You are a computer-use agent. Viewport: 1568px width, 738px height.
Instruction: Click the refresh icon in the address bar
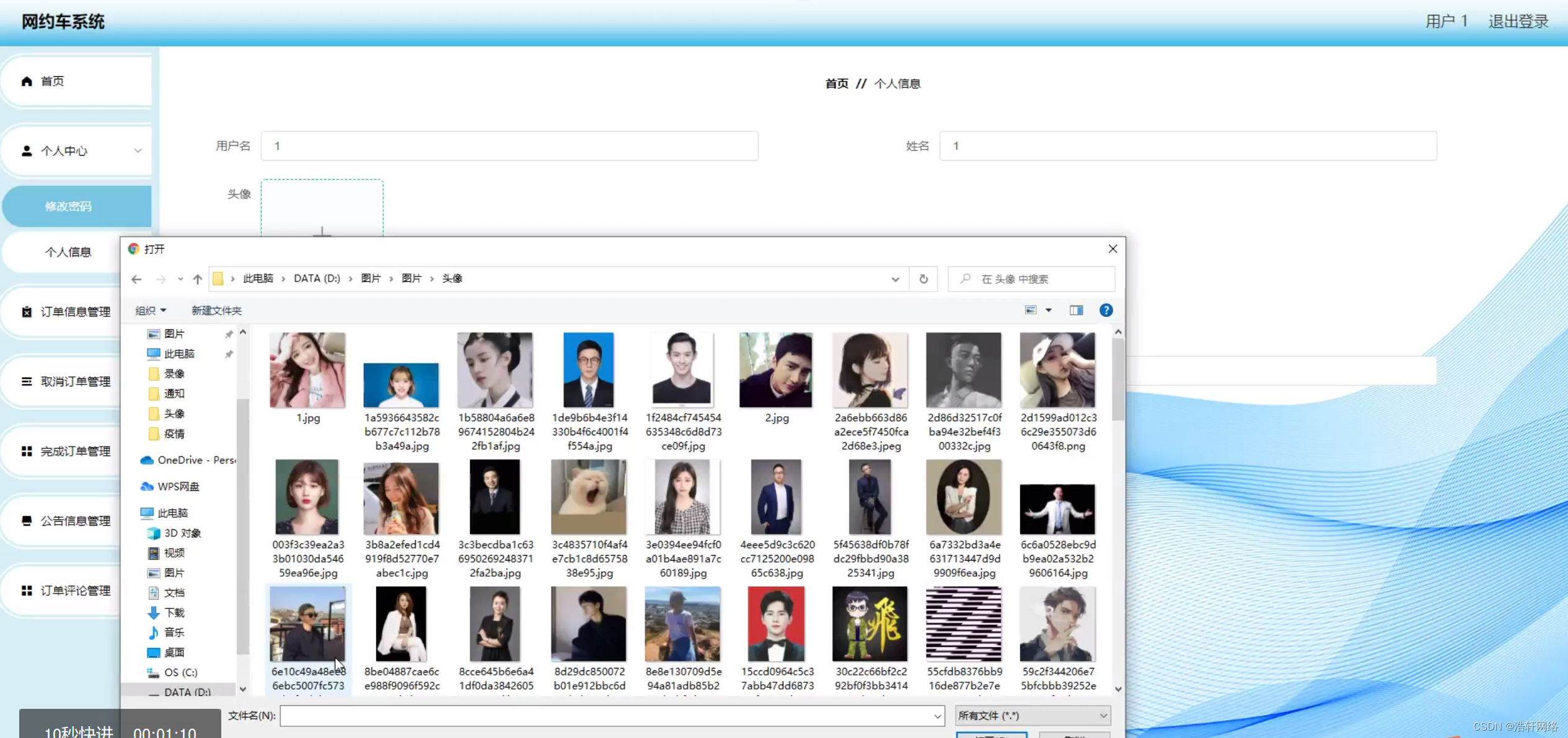pyautogui.click(x=923, y=279)
